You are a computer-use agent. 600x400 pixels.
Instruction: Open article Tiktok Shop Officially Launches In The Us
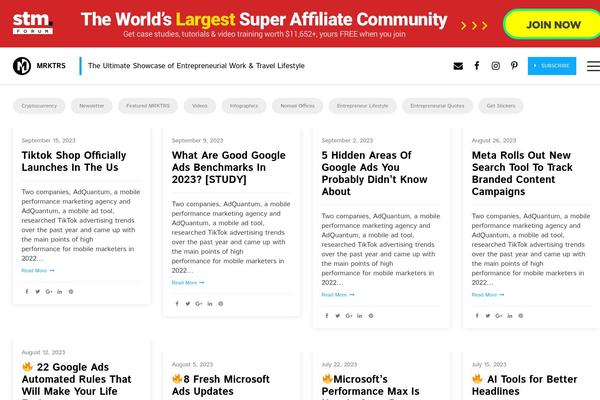click(x=74, y=161)
